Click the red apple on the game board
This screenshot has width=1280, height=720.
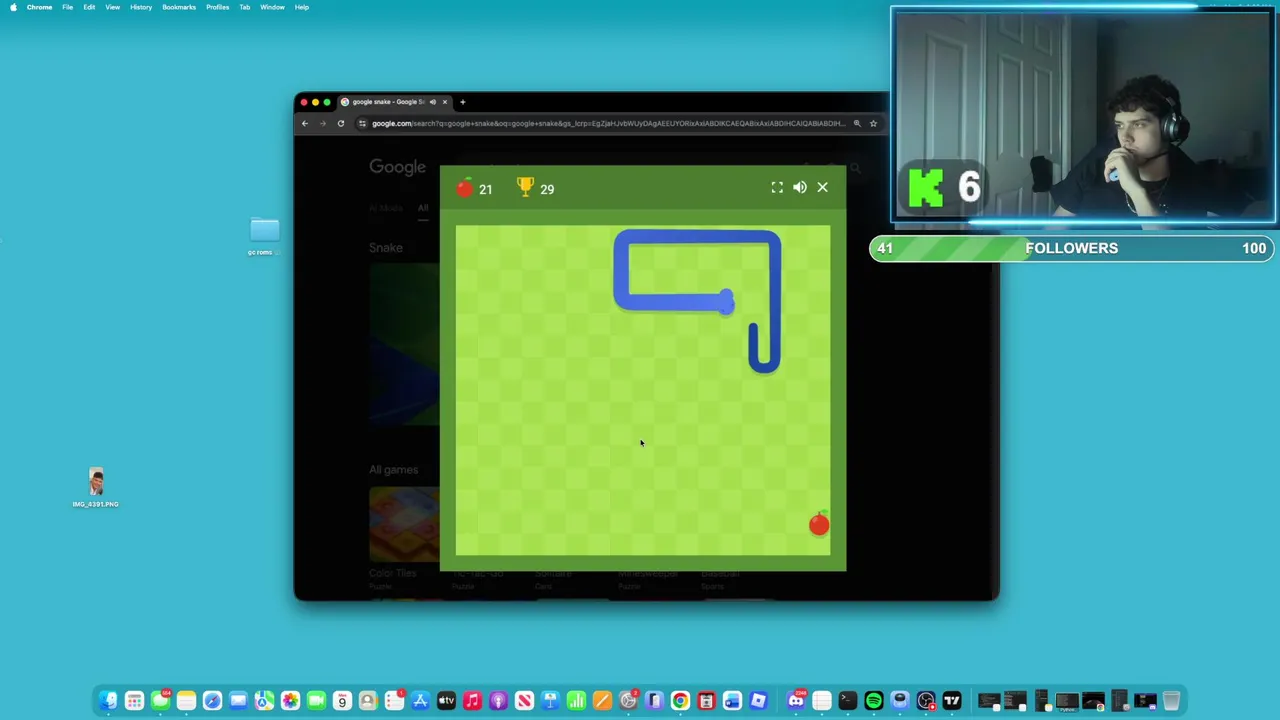819,523
